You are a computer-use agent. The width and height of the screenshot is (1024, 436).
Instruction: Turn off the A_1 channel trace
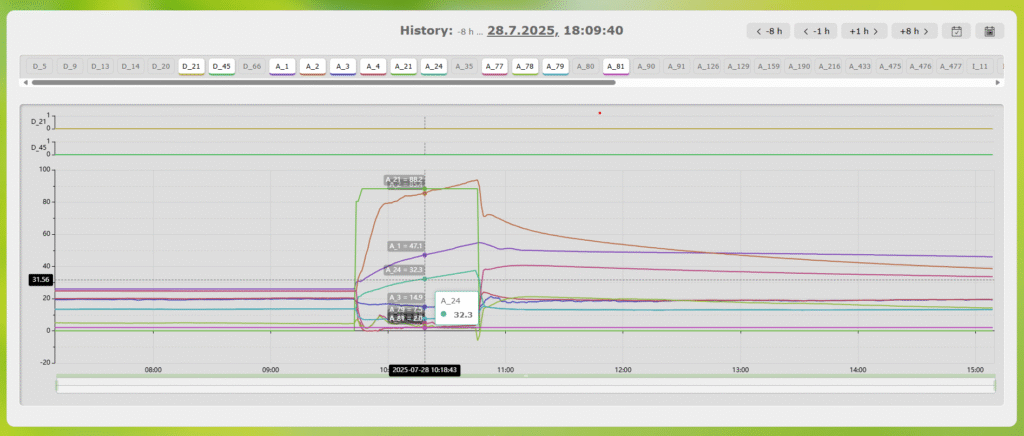coord(282,66)
